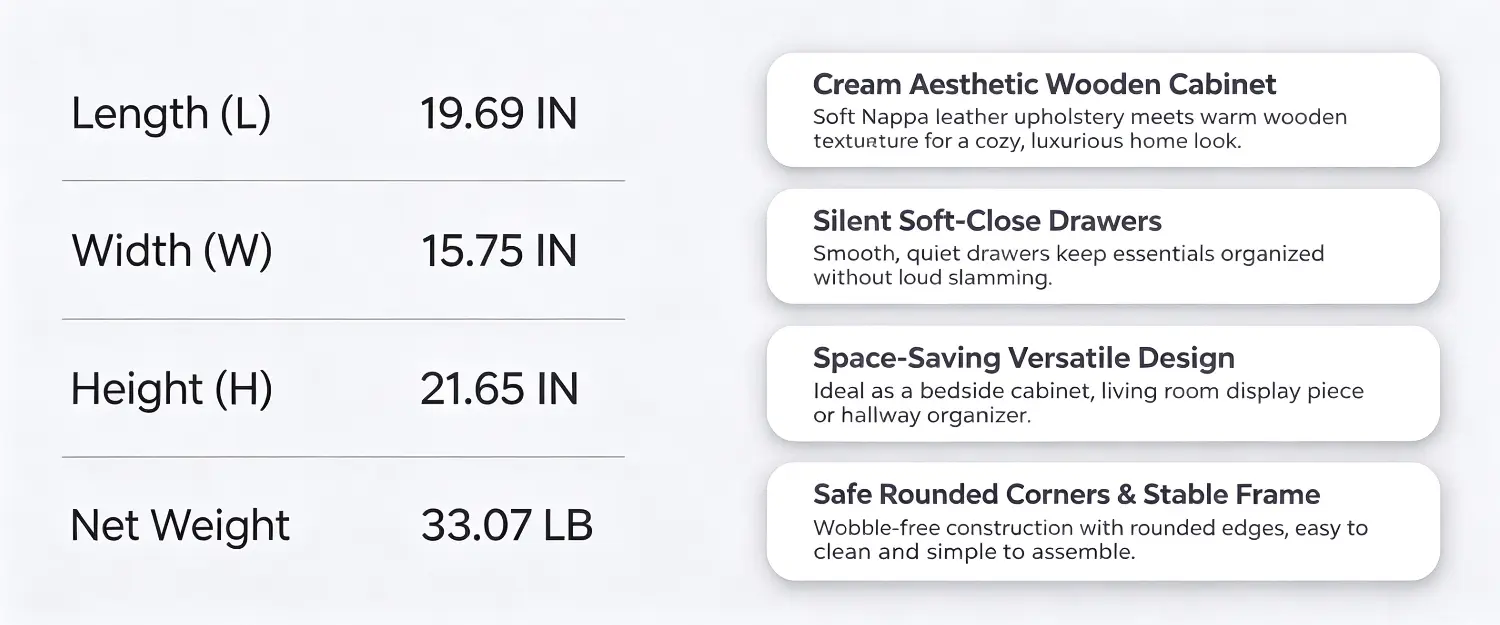This screenshot has height=625, width=1500.
Task: Click the bedside cabinet description text
Action: [1088, 403]
